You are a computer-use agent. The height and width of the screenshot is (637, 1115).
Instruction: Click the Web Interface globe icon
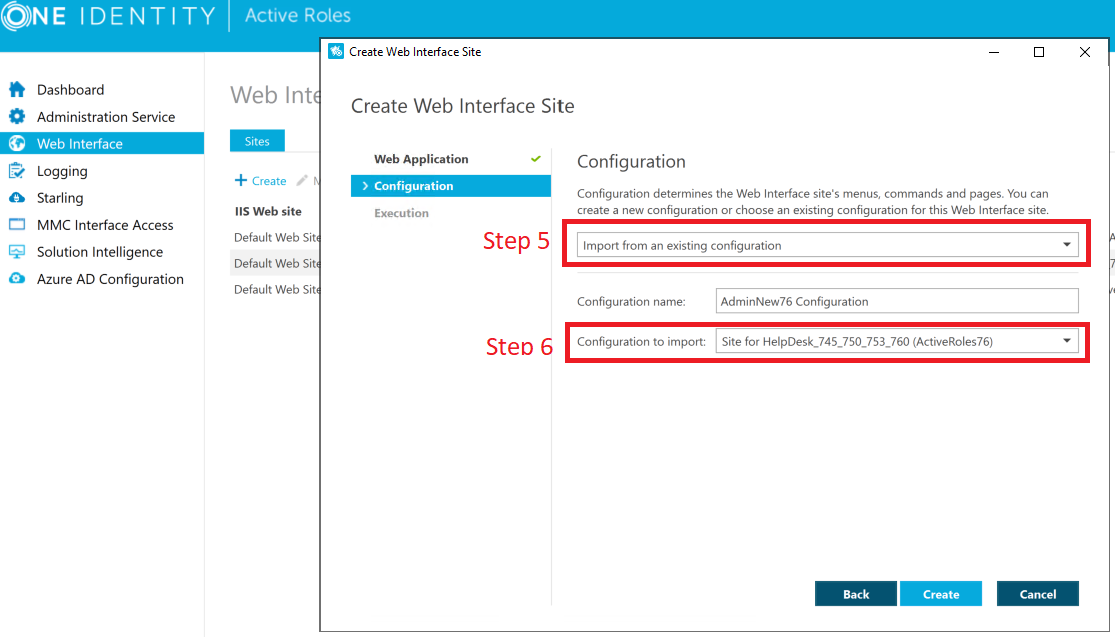click(x=17, y=144)
